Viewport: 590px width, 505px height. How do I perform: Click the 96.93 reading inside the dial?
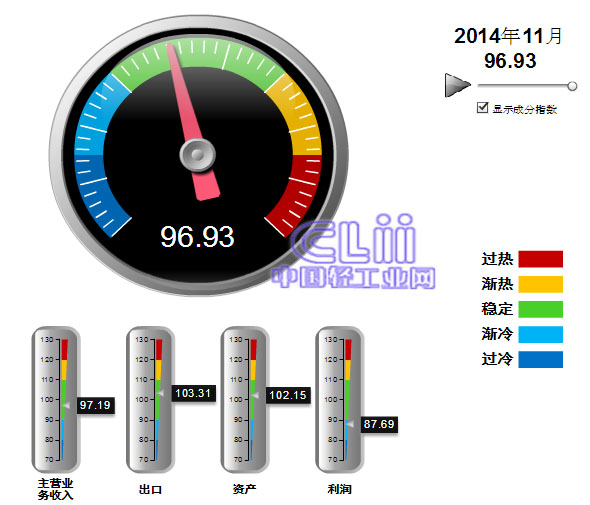[x=197, y=237]
